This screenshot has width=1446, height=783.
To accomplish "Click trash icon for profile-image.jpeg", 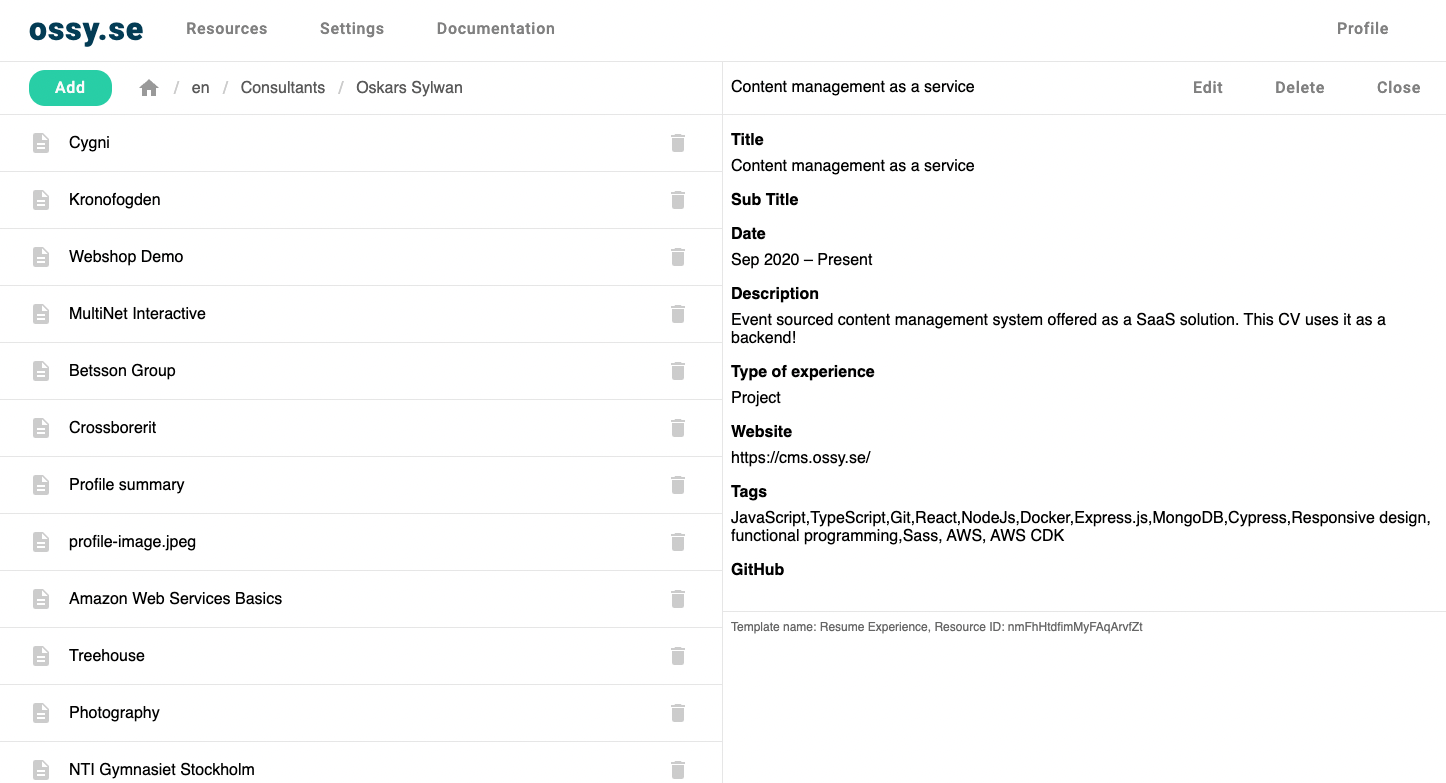I will 678,542.
